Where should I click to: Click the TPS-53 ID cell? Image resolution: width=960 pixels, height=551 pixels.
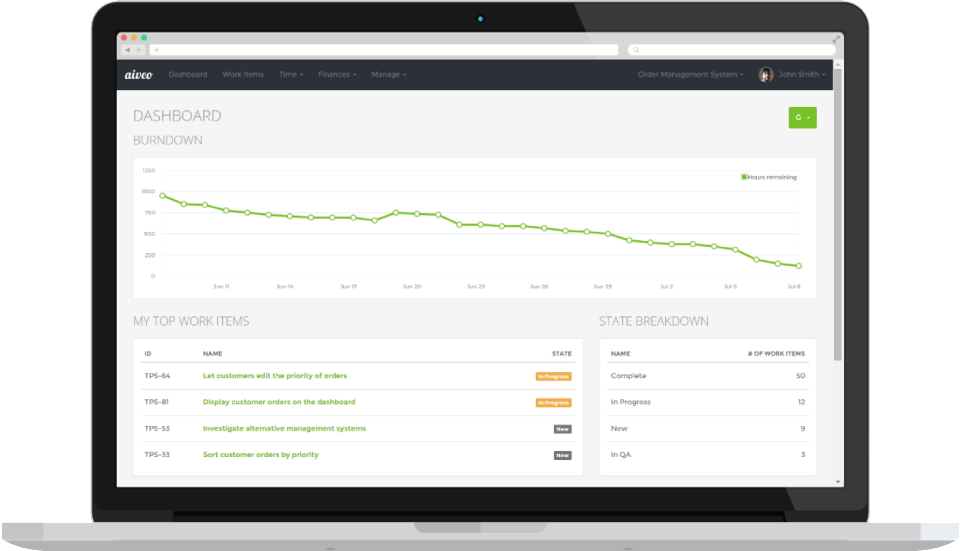157,429
